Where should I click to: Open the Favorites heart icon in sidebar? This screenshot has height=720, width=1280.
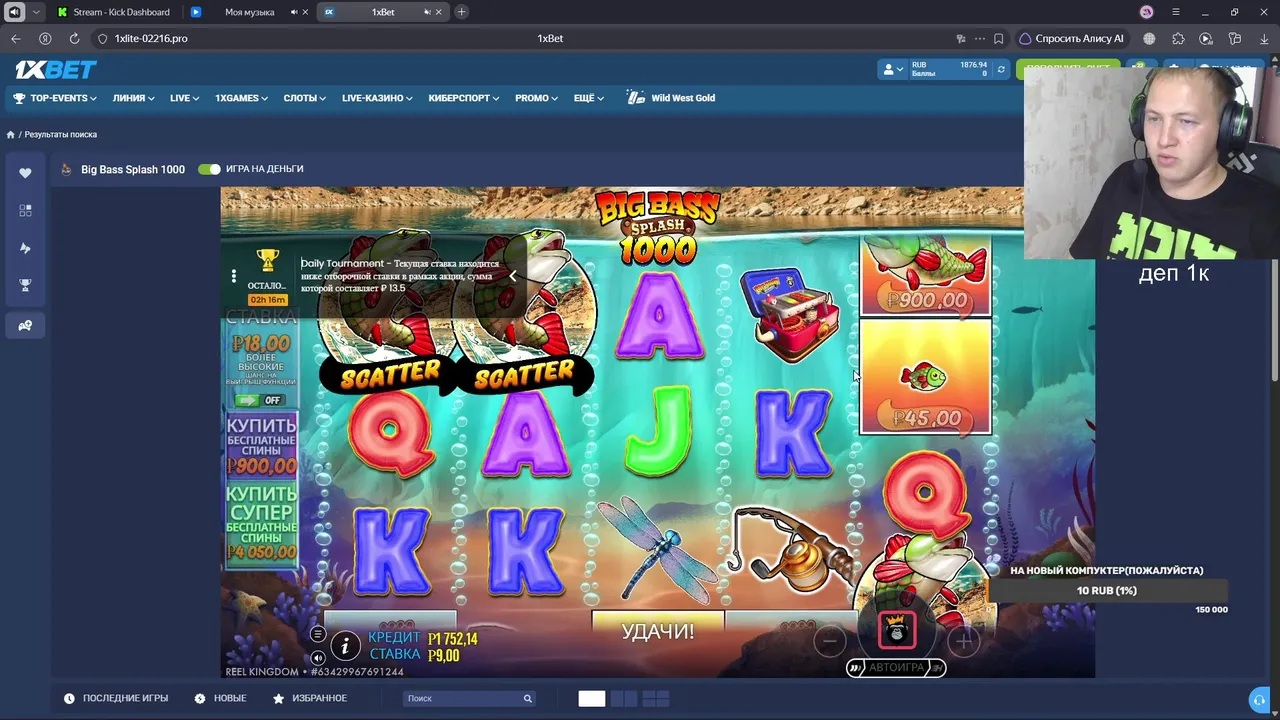tap(25, 173)
